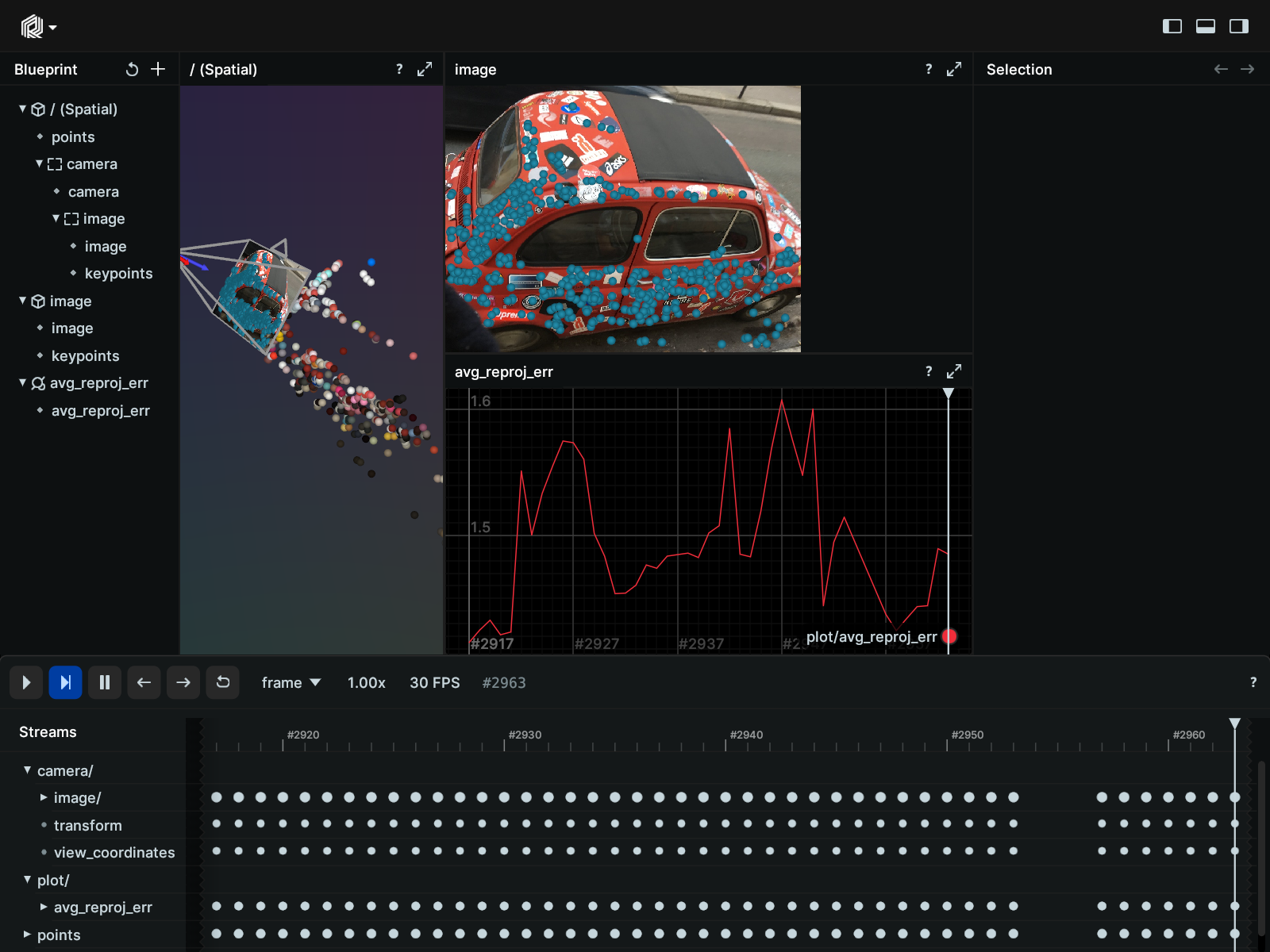Collapse the image view tree node

point(23,301)
